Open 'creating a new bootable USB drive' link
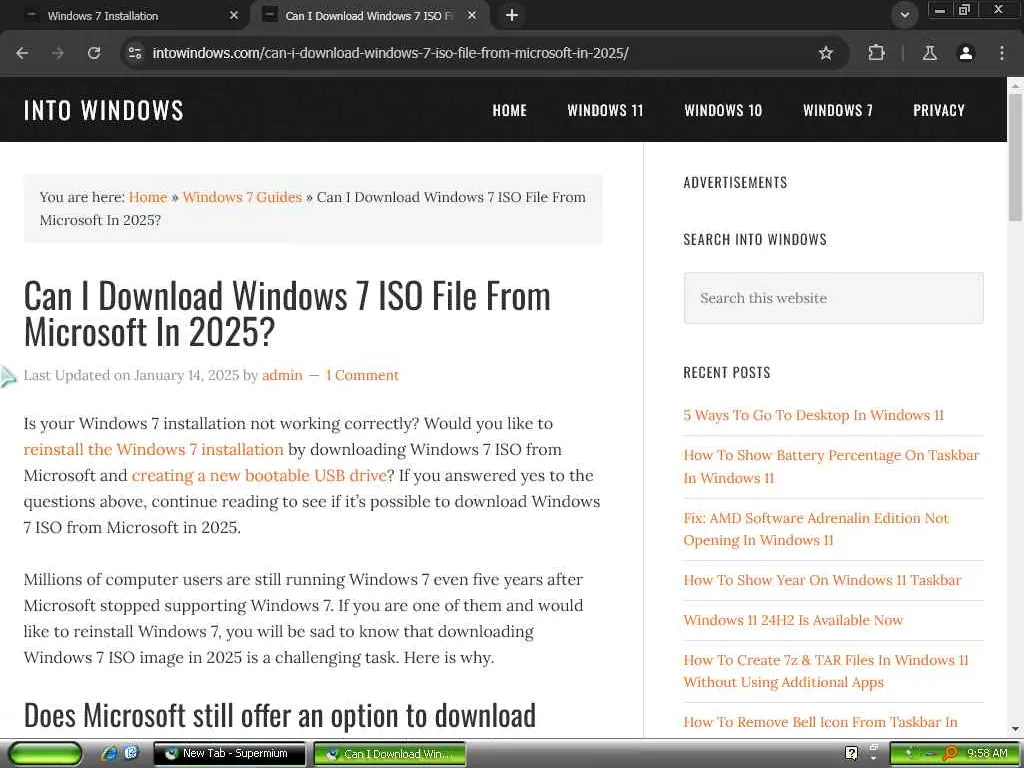Screen dimensions: 1024x768 259,475
